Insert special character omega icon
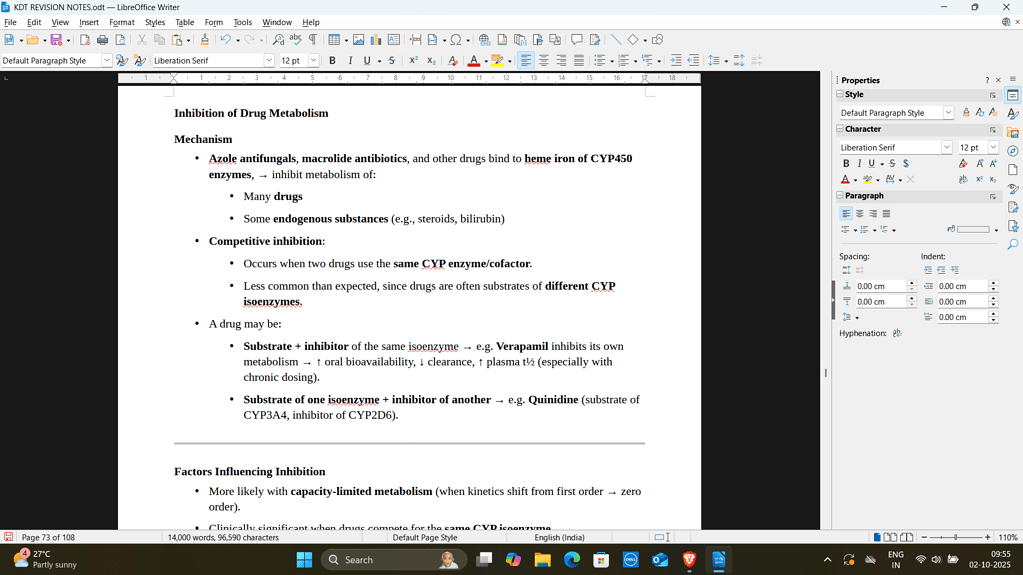Image resolution: width=1023 pixels, height=575 pixels. [x=456, y=40]
